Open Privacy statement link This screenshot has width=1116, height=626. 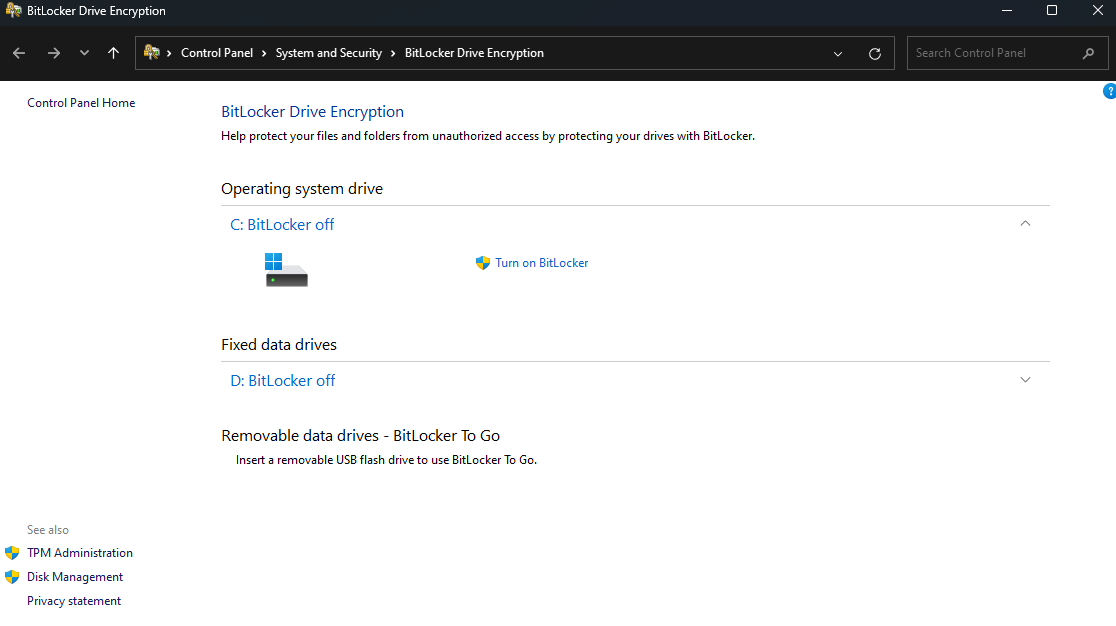[x=74, y=601]
